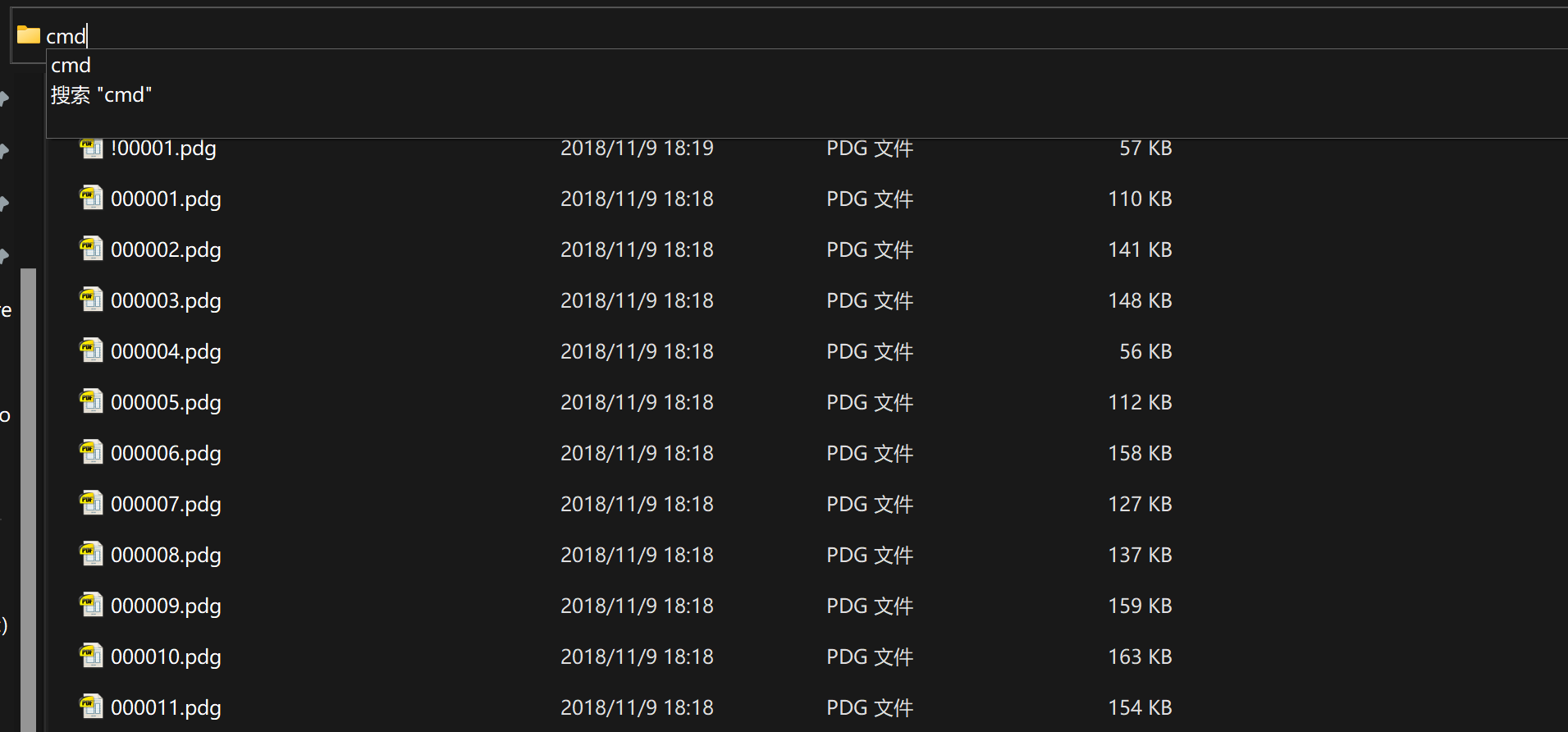Image resolution: width=1568 pixels, height=732 pixels.
Task: Select the "cmd" autocomplete suggestion
Action: click(x=71, y=66)
